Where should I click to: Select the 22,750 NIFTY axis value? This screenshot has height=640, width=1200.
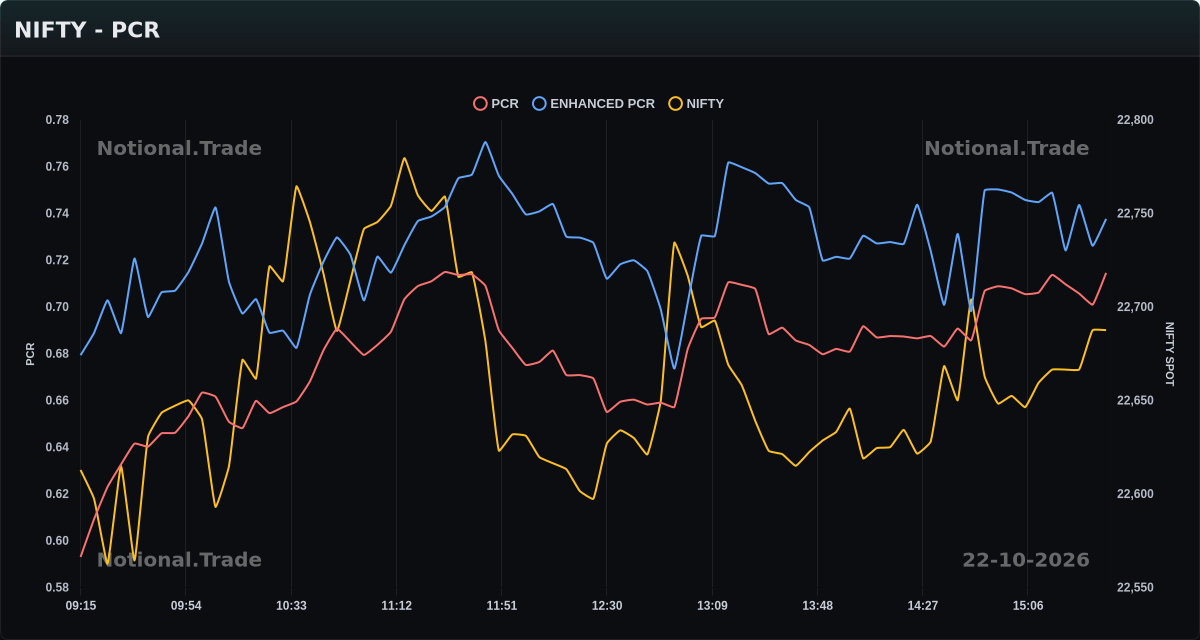coord(1135,214)
